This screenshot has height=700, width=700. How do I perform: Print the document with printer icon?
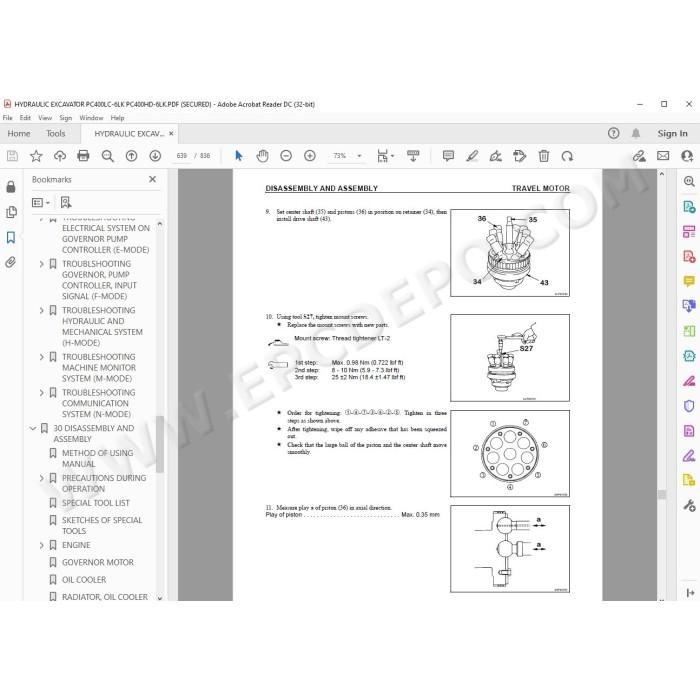pyautogui.click(x=83, y=156)
